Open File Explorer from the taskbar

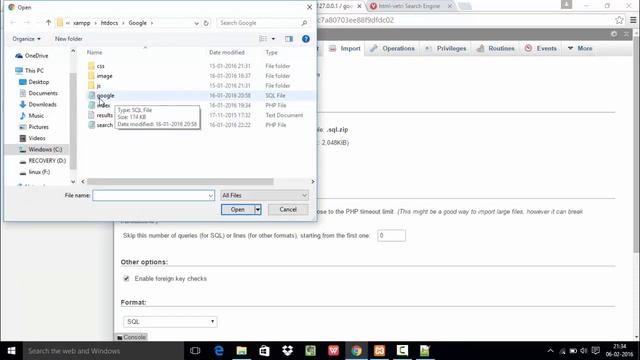242,351
